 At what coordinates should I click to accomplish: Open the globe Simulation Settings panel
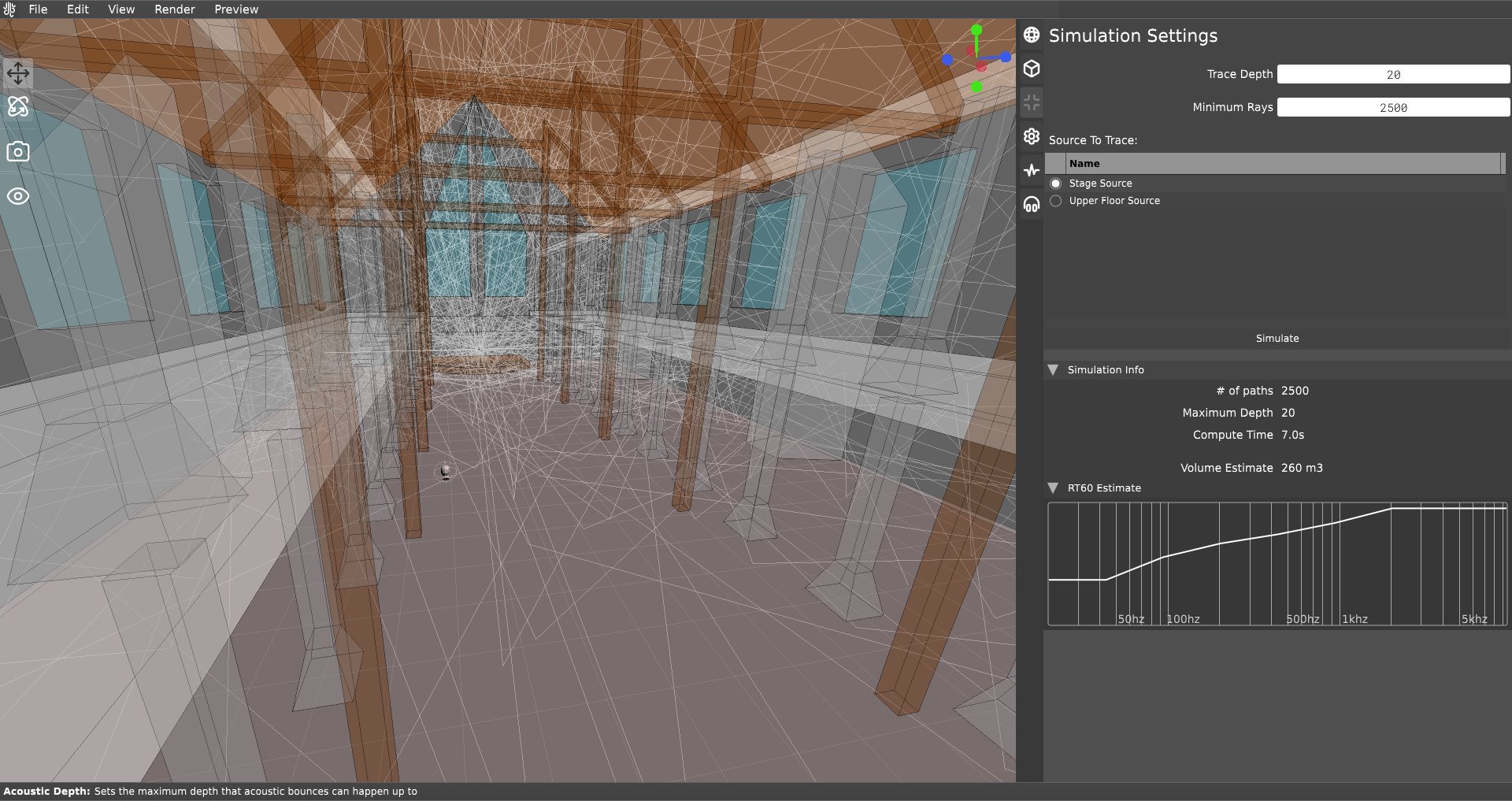1031,35
